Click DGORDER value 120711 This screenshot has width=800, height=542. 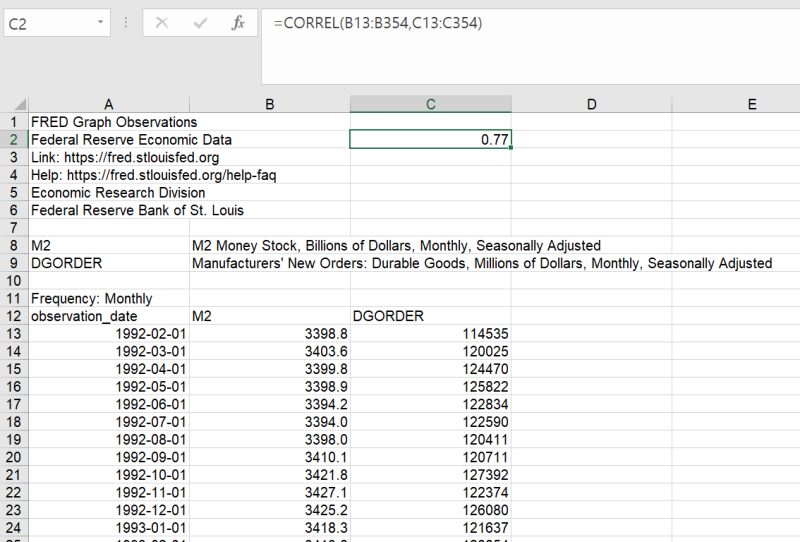pos(431,457)
